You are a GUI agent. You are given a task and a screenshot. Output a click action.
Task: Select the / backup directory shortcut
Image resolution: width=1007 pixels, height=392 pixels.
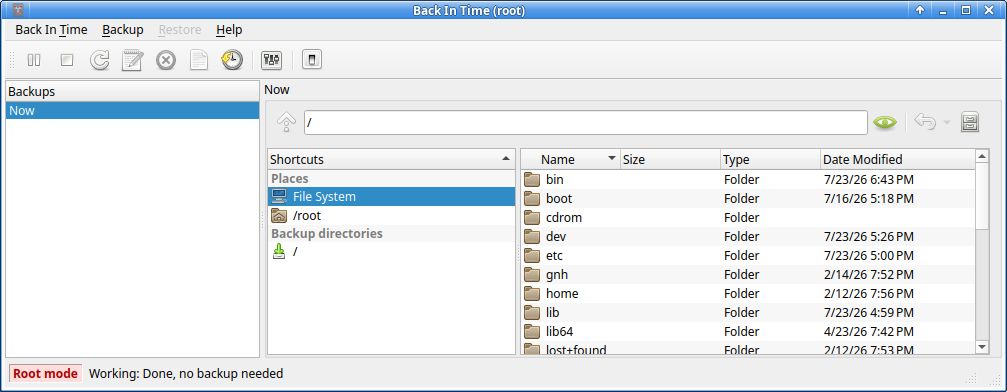[x=391, y=251]
